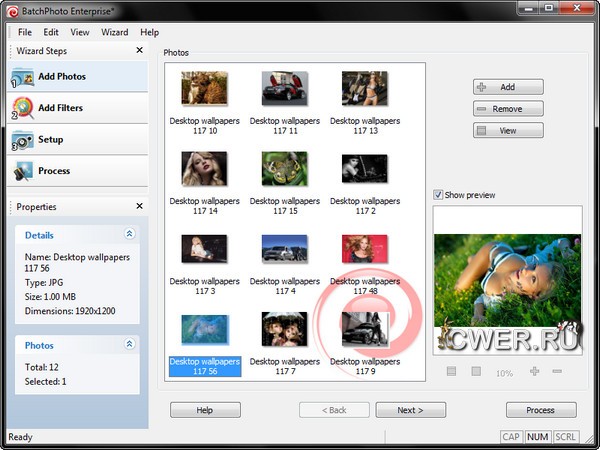The height and width of the screenshot is (450, 600).
Task: Click the Dimensions: 1920x1200 text
Action: click(x=70, y=311)
